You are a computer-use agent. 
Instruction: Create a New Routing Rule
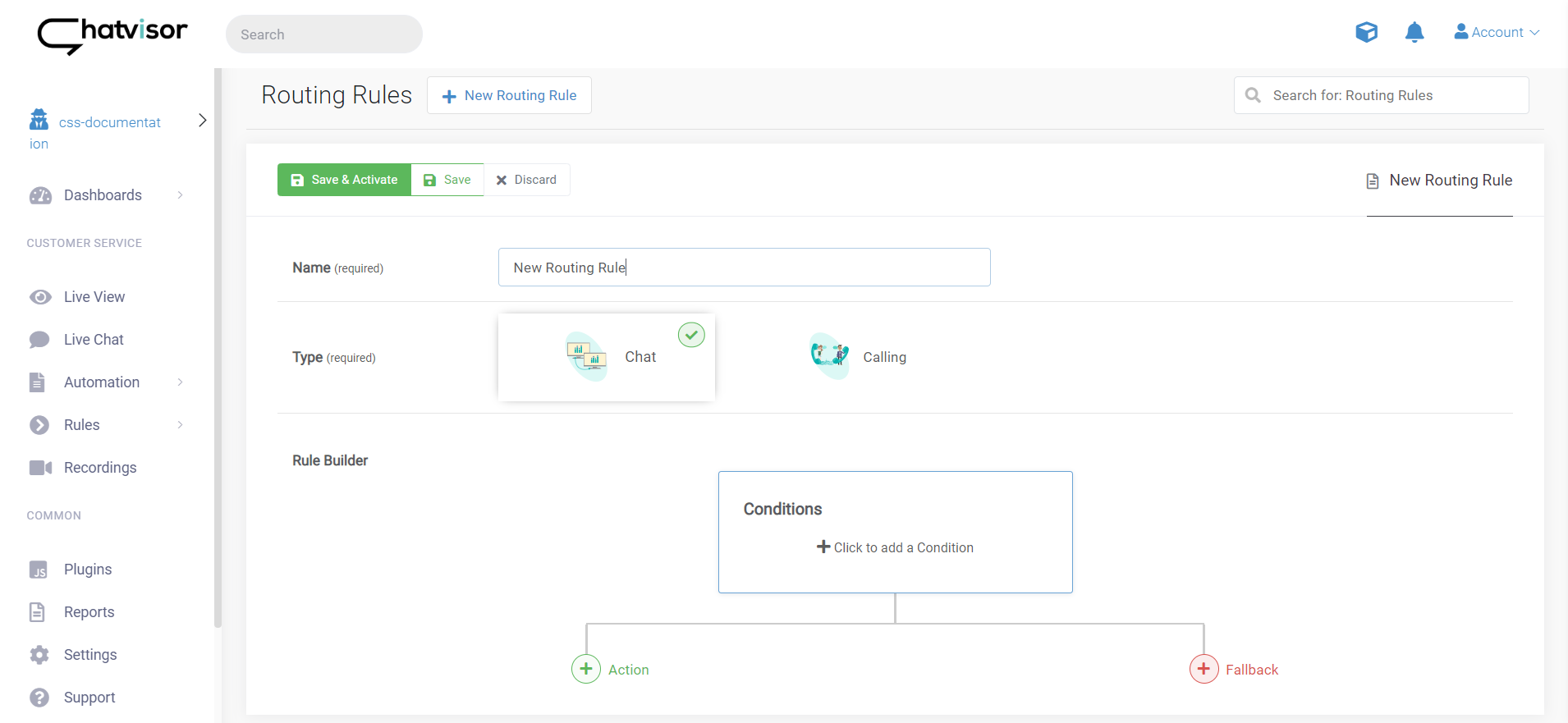pyautogui.click(x=509, y=95)
